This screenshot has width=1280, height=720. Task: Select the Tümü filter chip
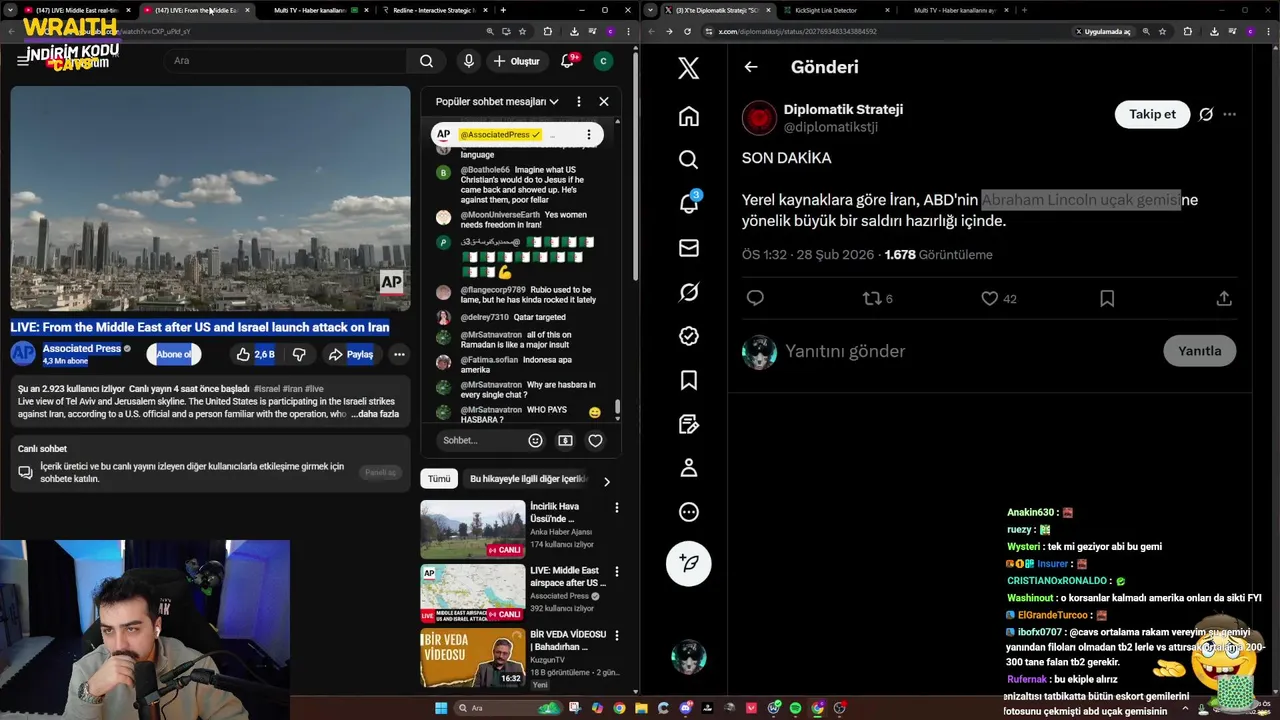439,479
